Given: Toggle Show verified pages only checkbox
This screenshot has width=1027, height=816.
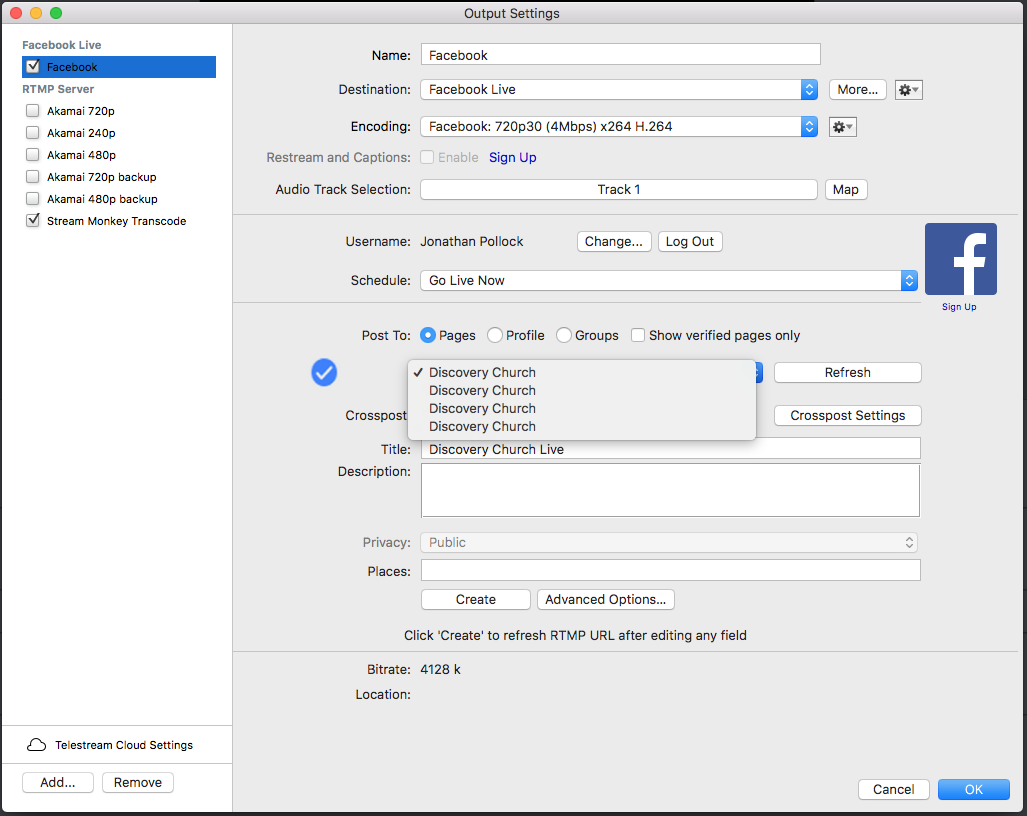Looking at the screenshot, I should 638,336.
